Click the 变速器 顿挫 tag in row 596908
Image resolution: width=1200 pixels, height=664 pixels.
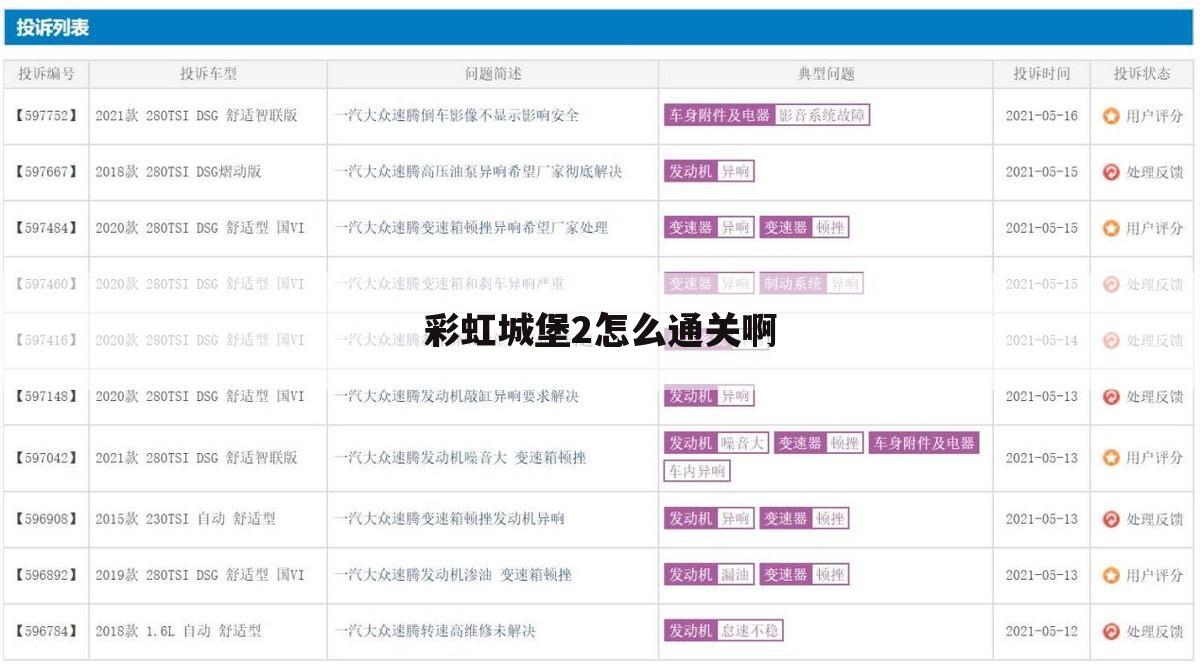point(805,519)
